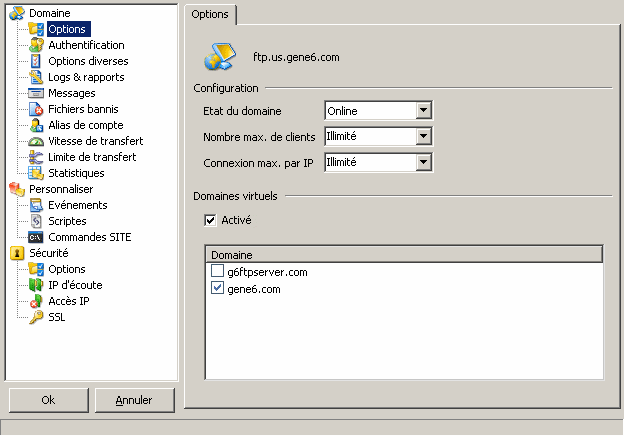
Task: Click the Illimité field for Nombre max. de clients
Action: tap(371, 136)
